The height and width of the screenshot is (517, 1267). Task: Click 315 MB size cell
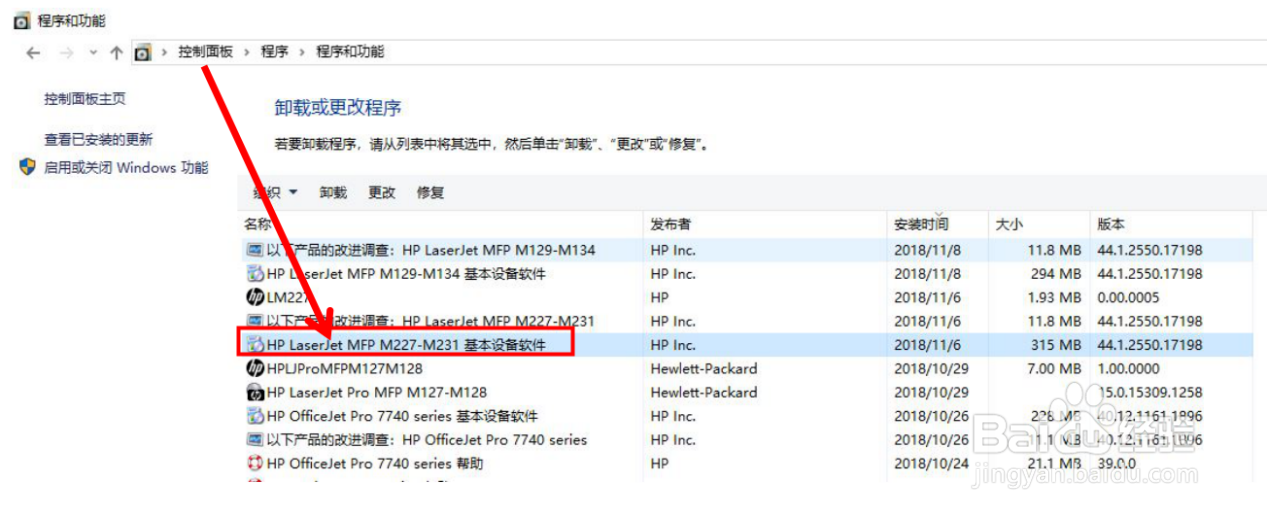(x=1055, y=345)
